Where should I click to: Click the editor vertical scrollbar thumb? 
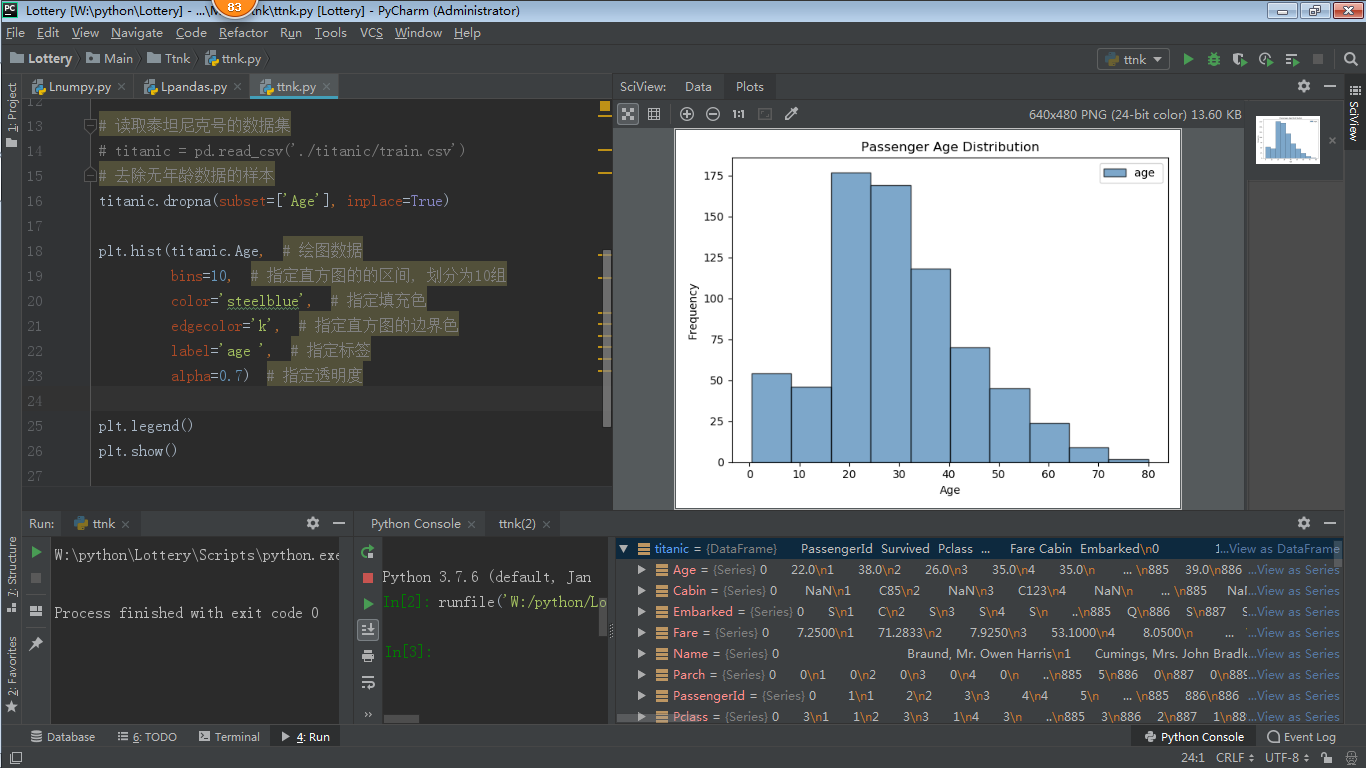[x=608, y=338]
